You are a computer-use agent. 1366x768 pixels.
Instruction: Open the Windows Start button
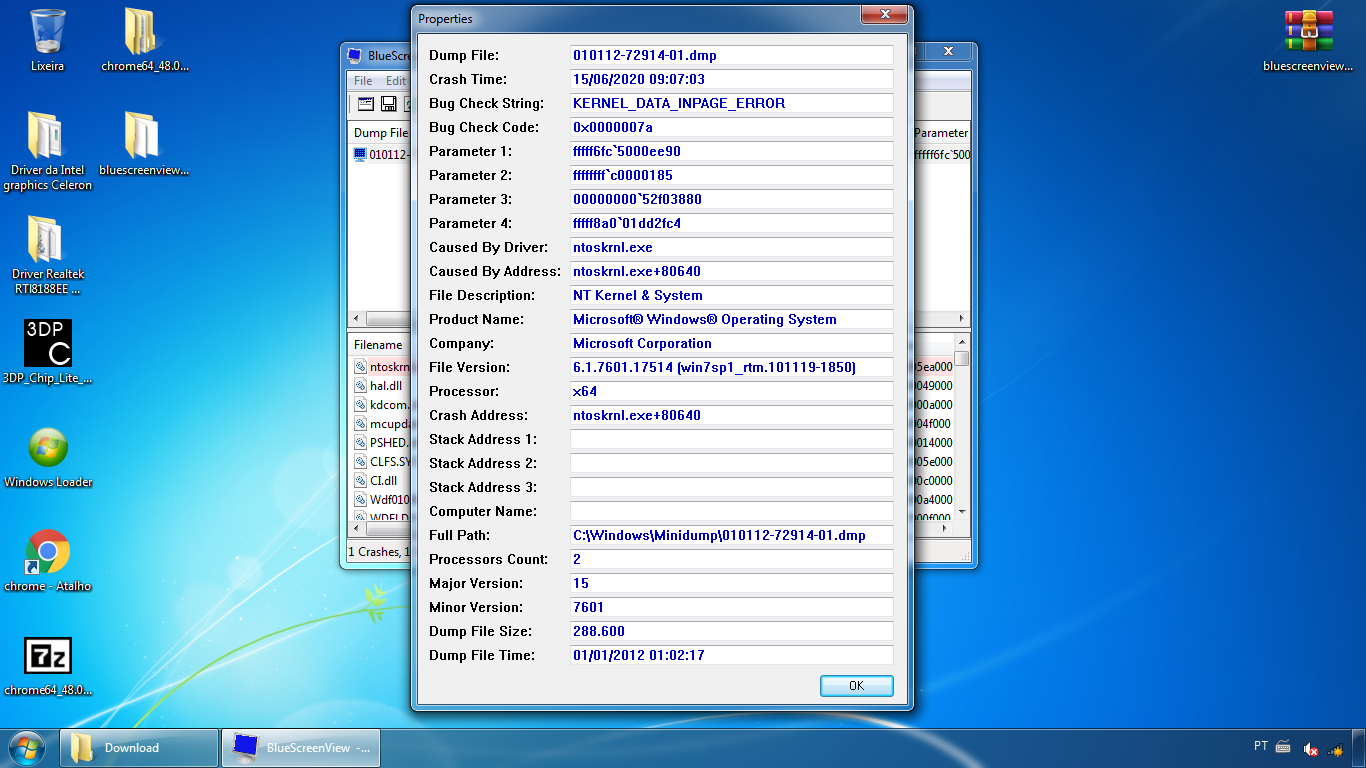26,747
